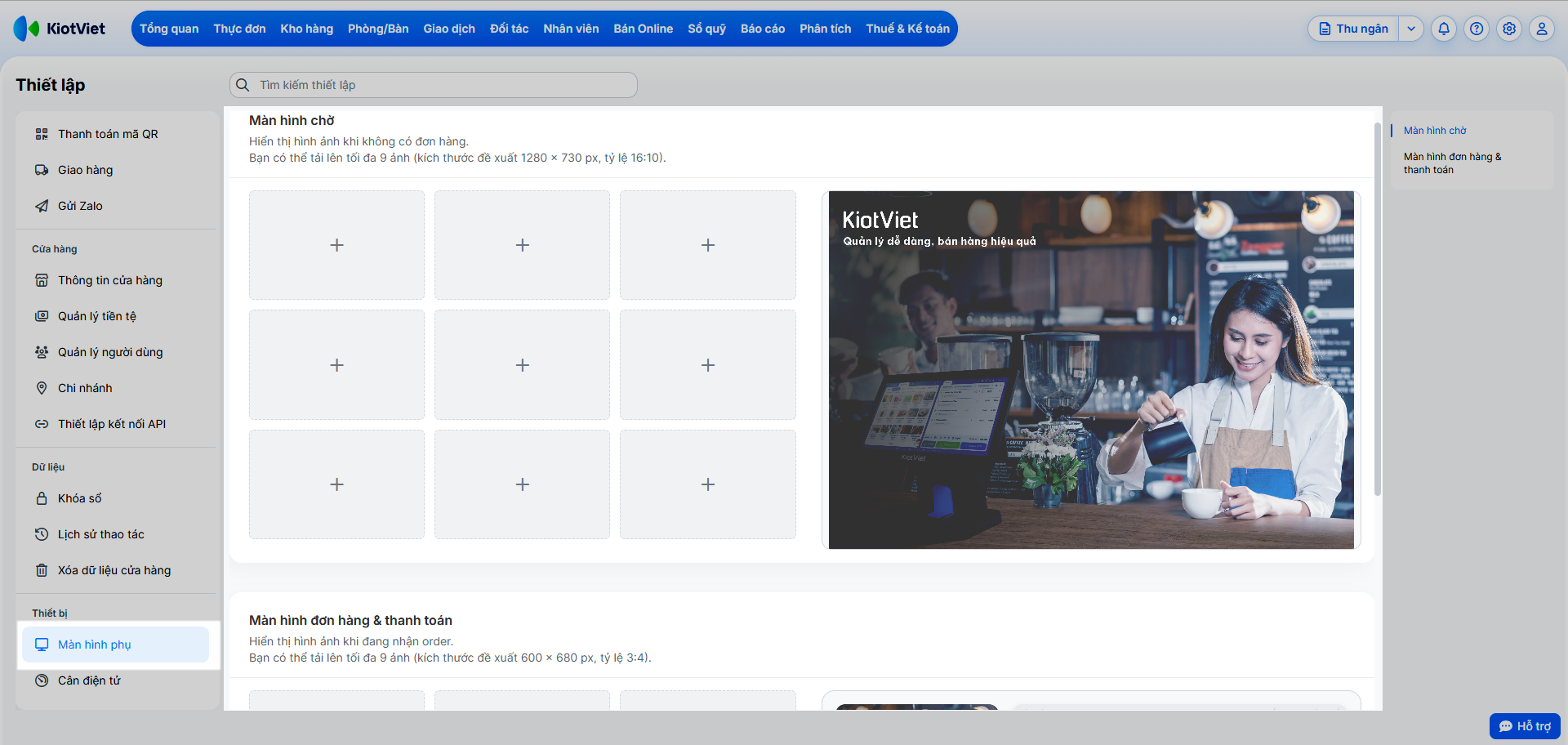Open the settings gear icon
Screen dimensions: 1568x745
click(1509, 29)
